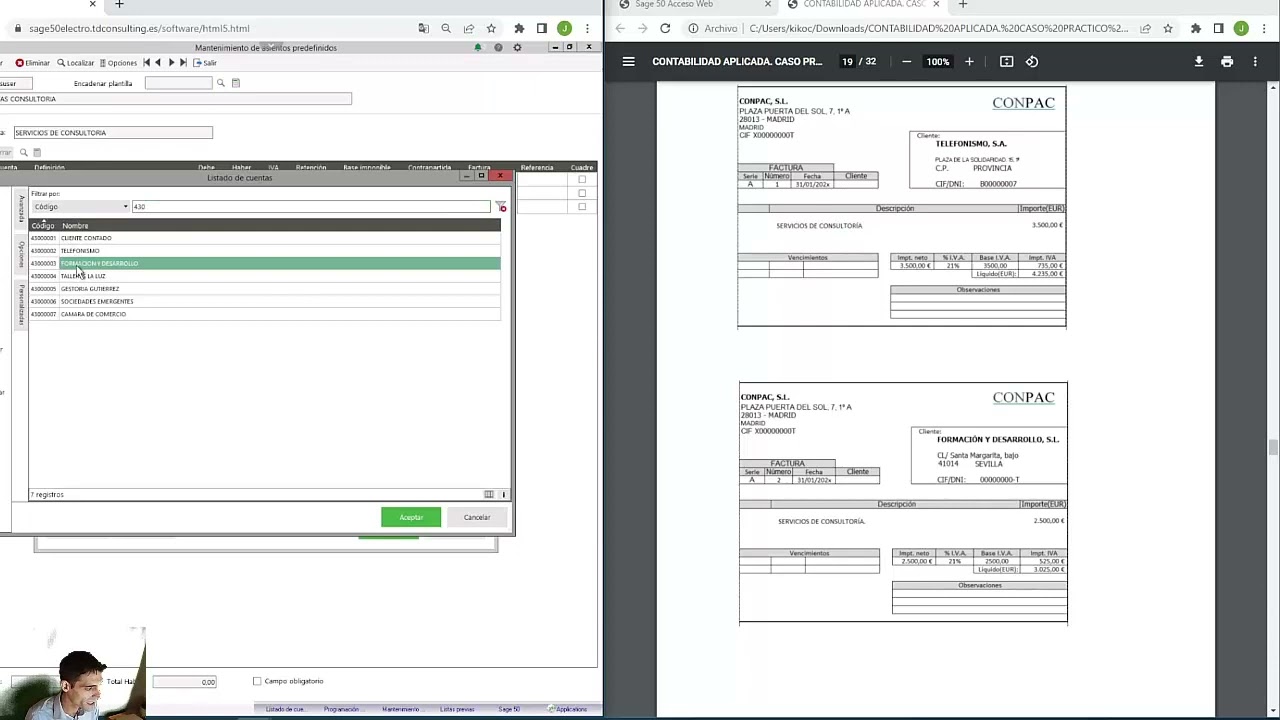
Task: Go to last record arrow
Action: tap(183, 63)
